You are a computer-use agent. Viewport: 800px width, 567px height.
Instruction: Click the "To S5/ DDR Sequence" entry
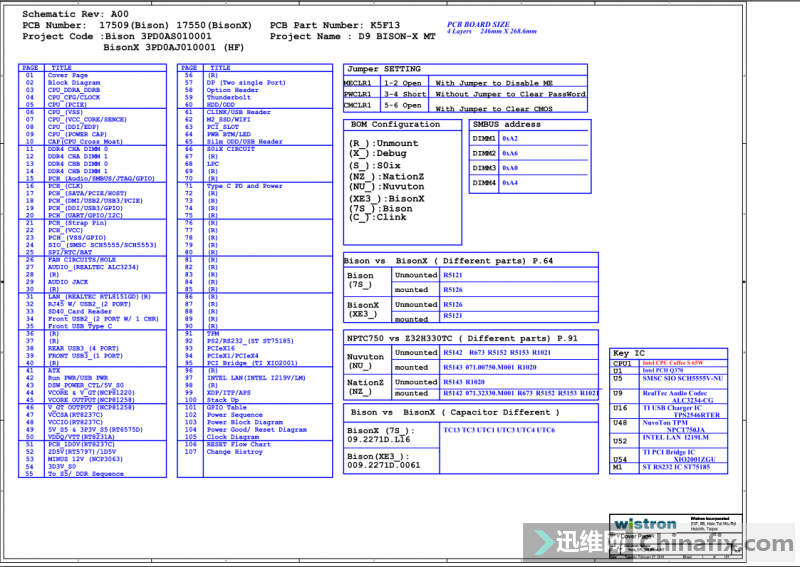(86, 474)
